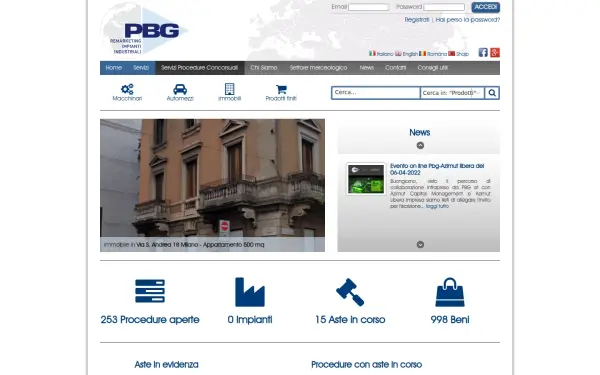This screenshot has height=375, width=600.
Task: Click the 'News' panel heading
Action: 419,132
